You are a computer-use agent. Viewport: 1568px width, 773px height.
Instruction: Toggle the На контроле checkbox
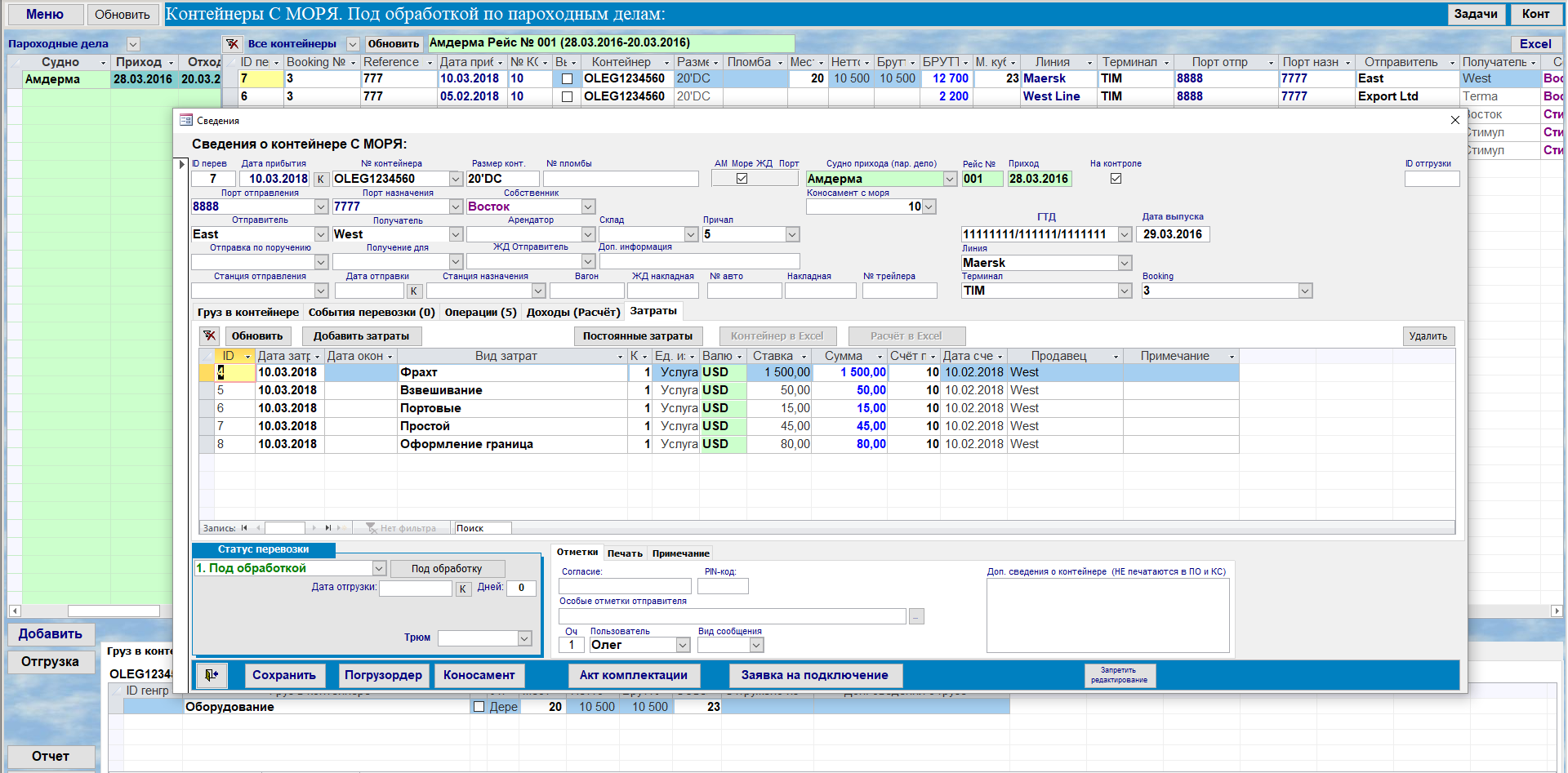pos(1116,179)
